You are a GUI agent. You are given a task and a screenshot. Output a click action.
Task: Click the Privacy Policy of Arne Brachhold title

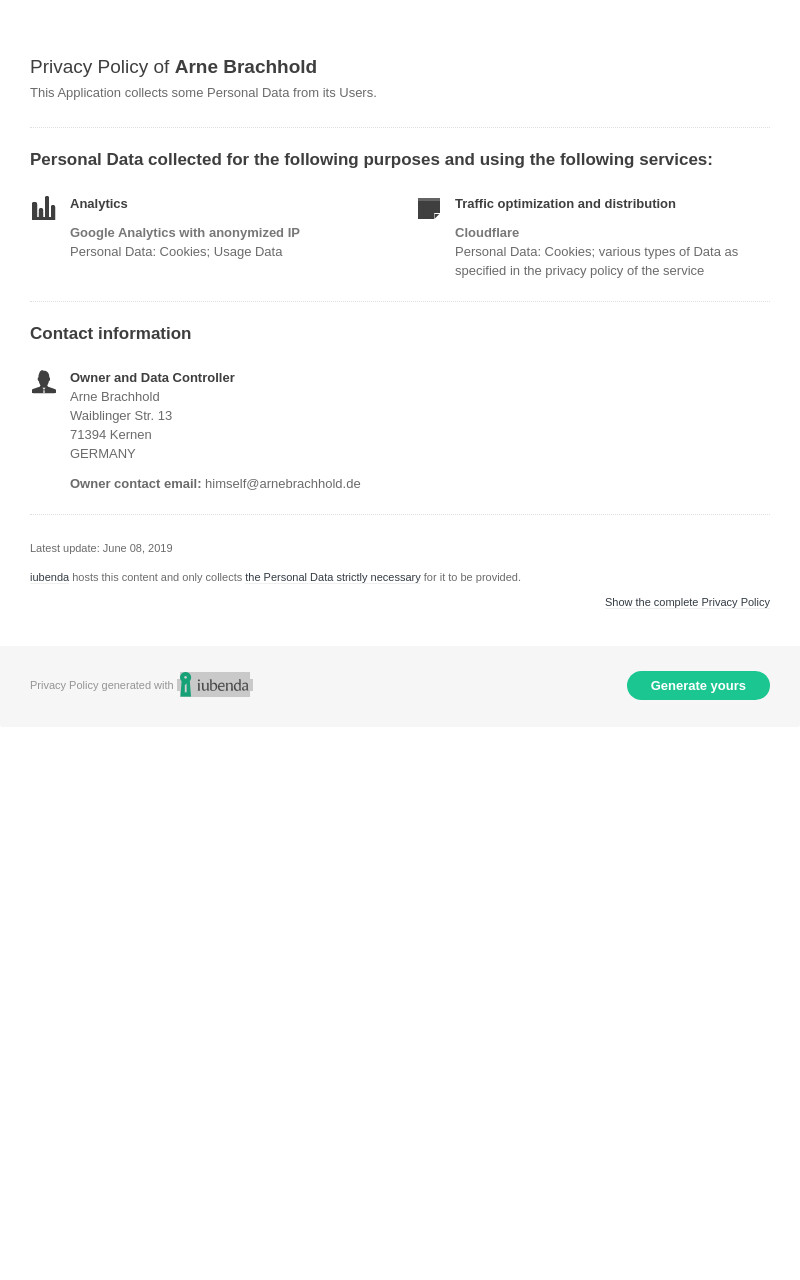(173, 67)
